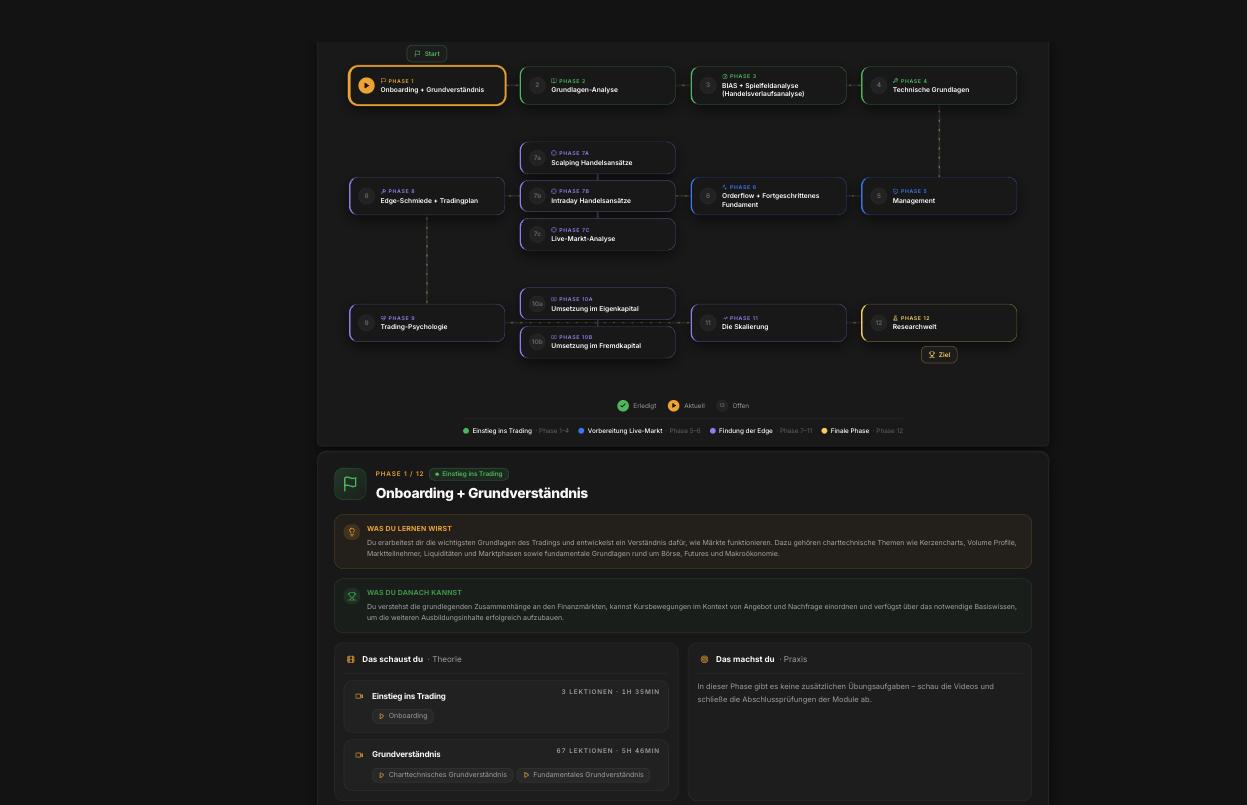Click the number 2 badge on Grundlagen-Analyse

coord(537,85)
